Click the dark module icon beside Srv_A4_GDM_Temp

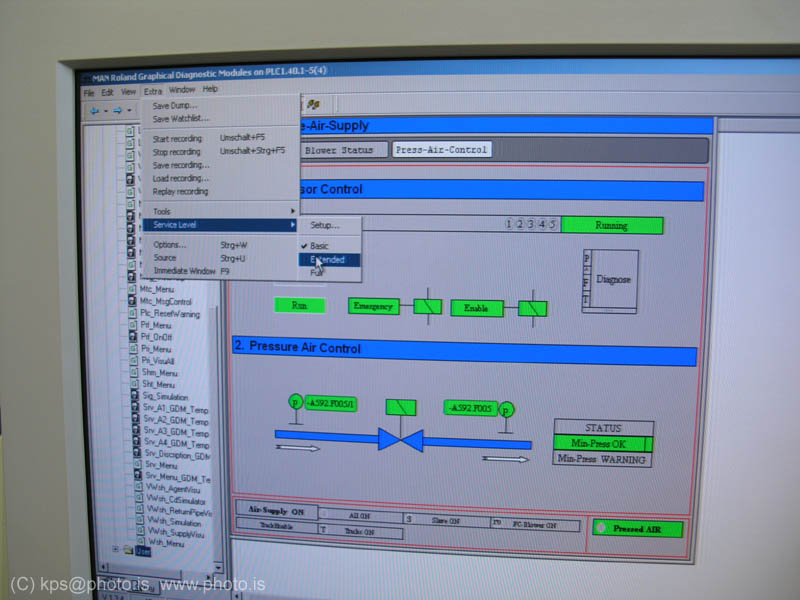pyautogui.click(x=136, y=441)
